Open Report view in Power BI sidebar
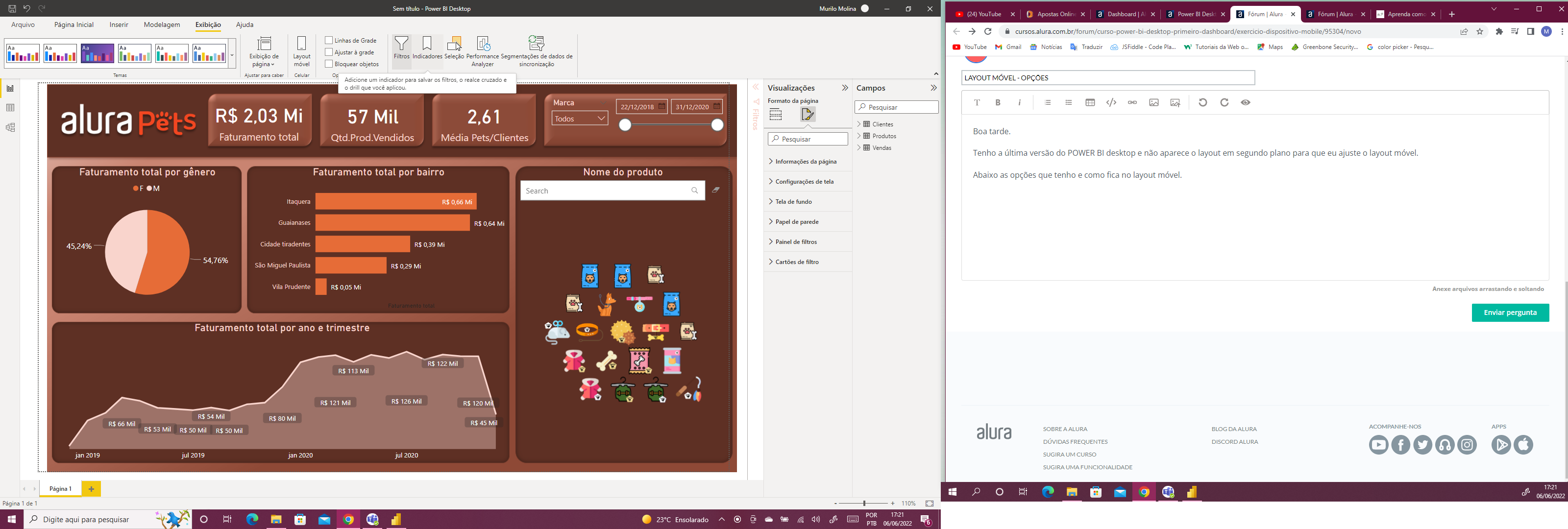This screenshot has height=529, width=1568. point(10,88)
